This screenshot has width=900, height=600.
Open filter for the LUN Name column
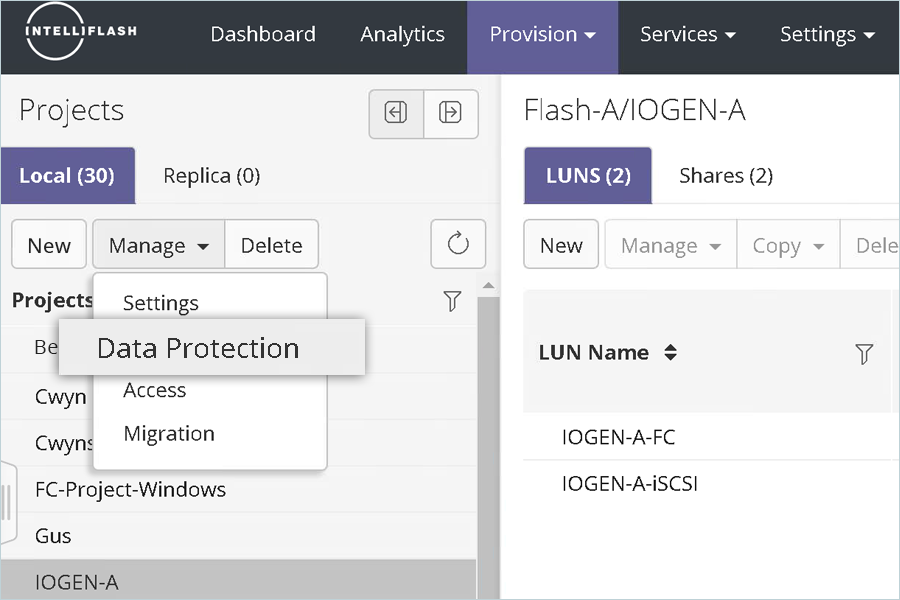864,353
